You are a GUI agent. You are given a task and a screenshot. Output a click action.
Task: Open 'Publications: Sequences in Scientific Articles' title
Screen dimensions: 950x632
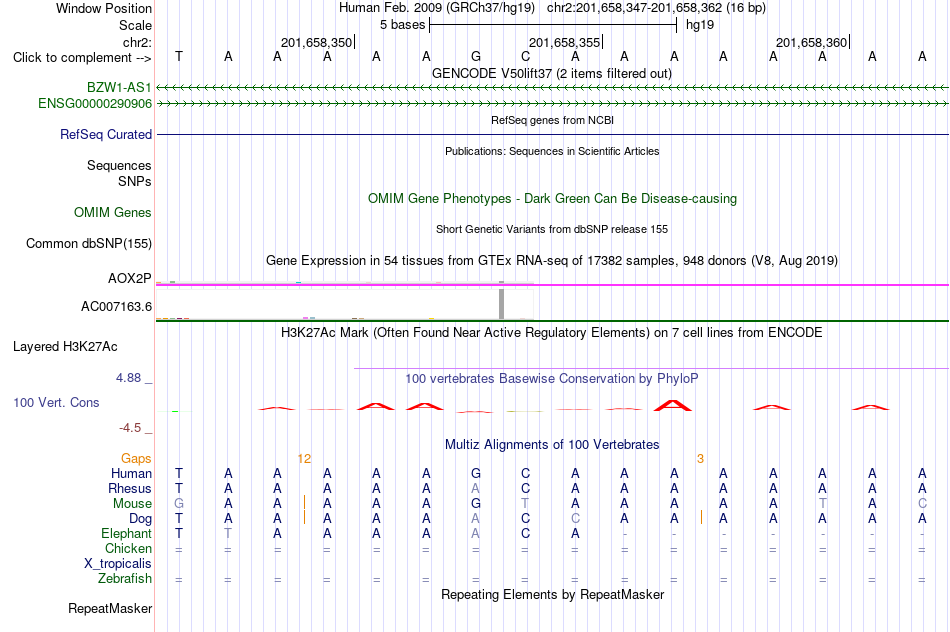coord(552,151)
